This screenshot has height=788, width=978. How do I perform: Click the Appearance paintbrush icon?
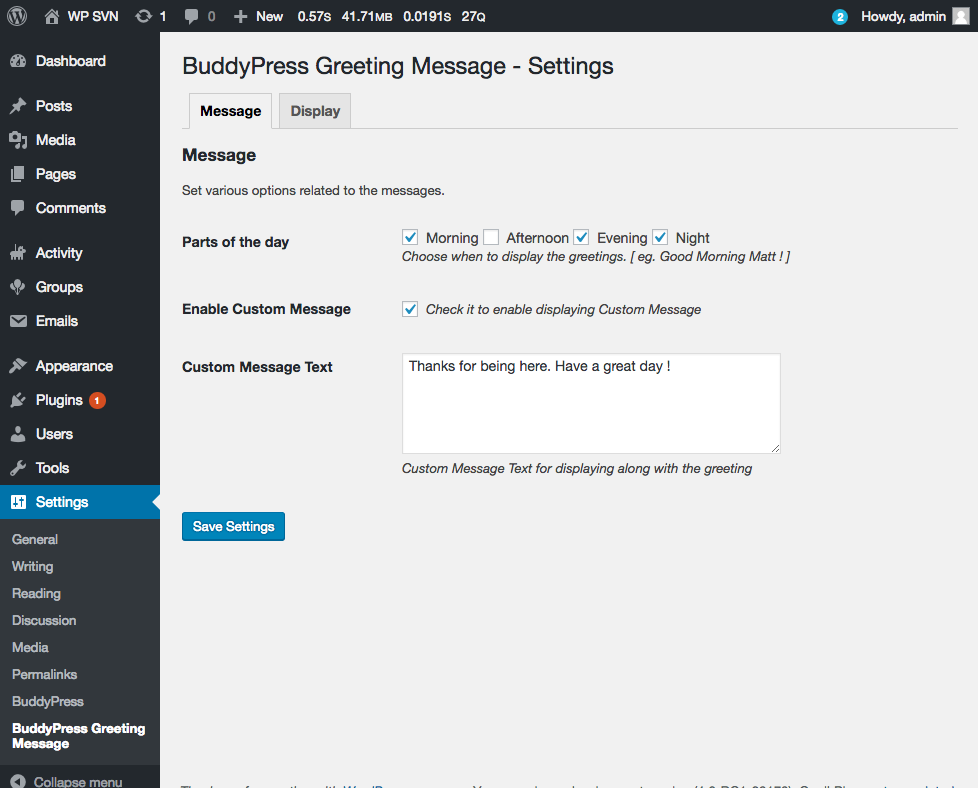(x=18, y=366)
